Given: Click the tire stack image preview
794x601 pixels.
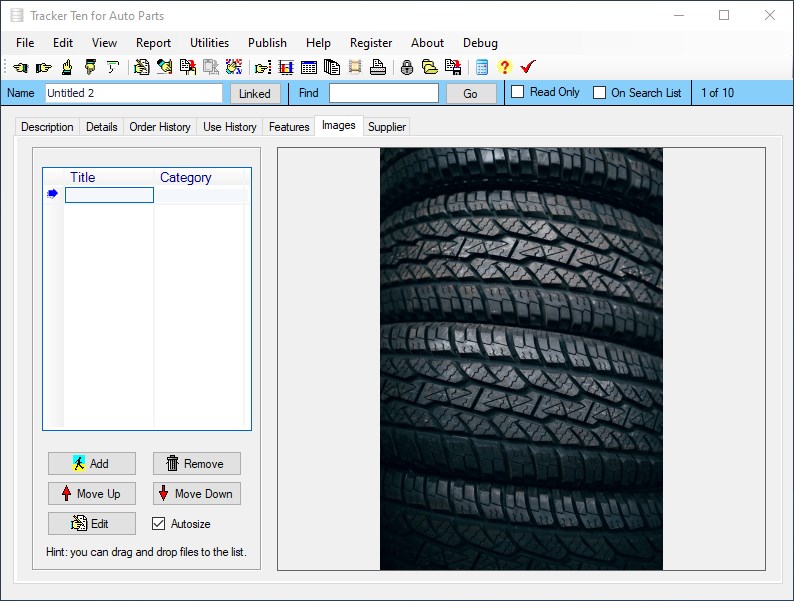Looking at the screenshot, I should point(521,359).
